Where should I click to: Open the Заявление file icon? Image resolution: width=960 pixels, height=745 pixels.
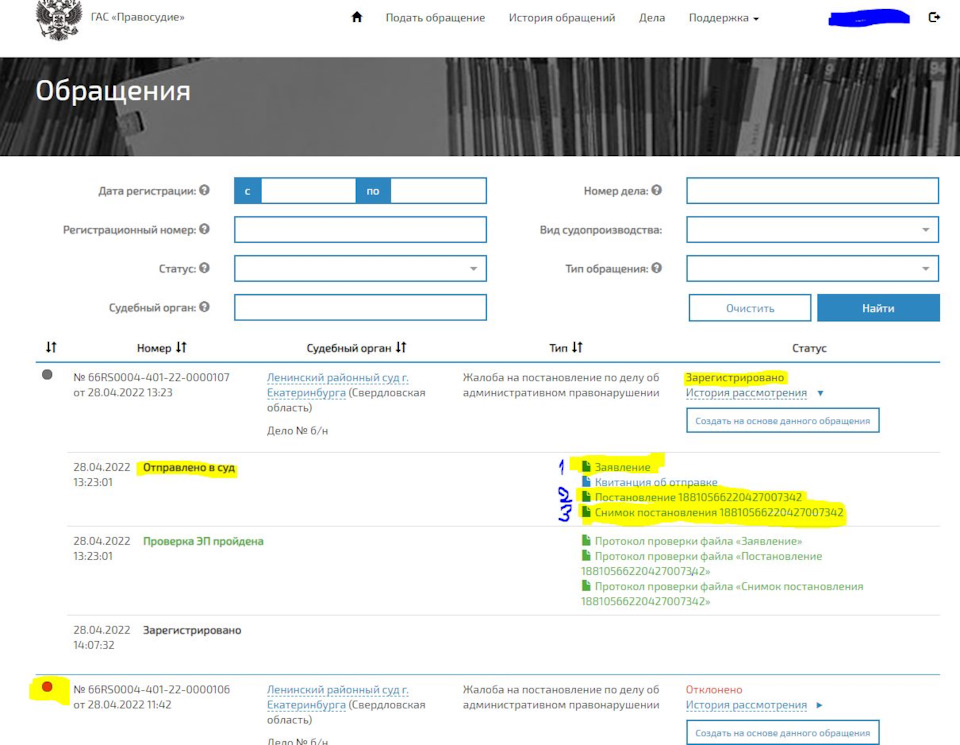coord(586,466)
